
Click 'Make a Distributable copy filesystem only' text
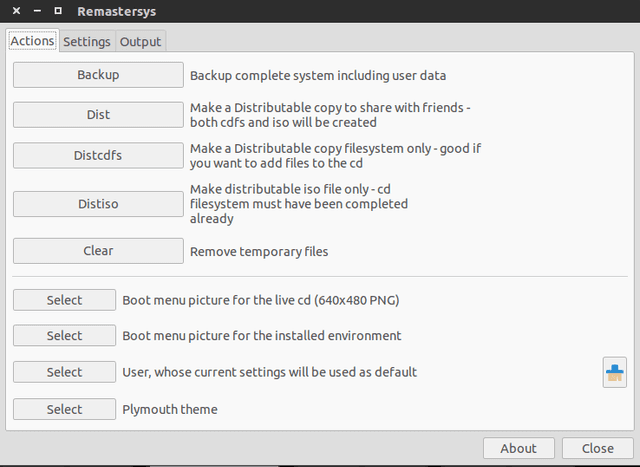click(x=336, y=156)
